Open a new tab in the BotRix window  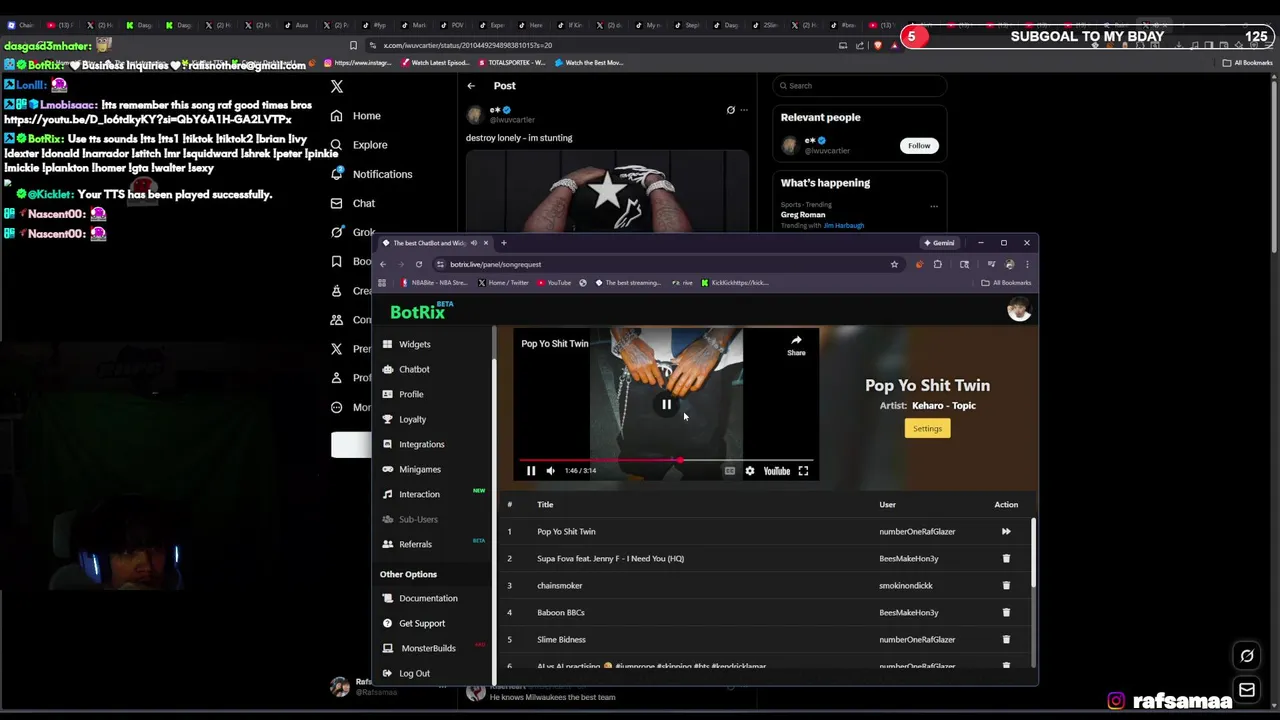[x=503, y=243]
